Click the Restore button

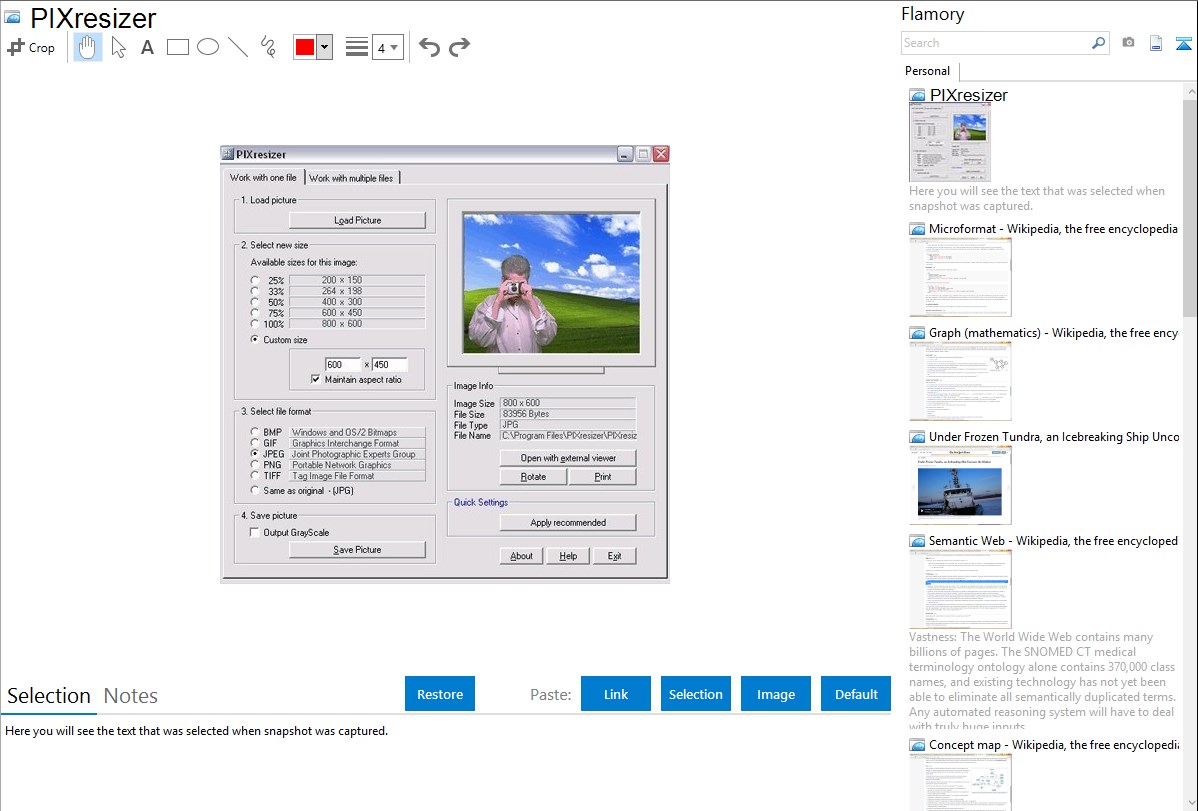point(440,694)
